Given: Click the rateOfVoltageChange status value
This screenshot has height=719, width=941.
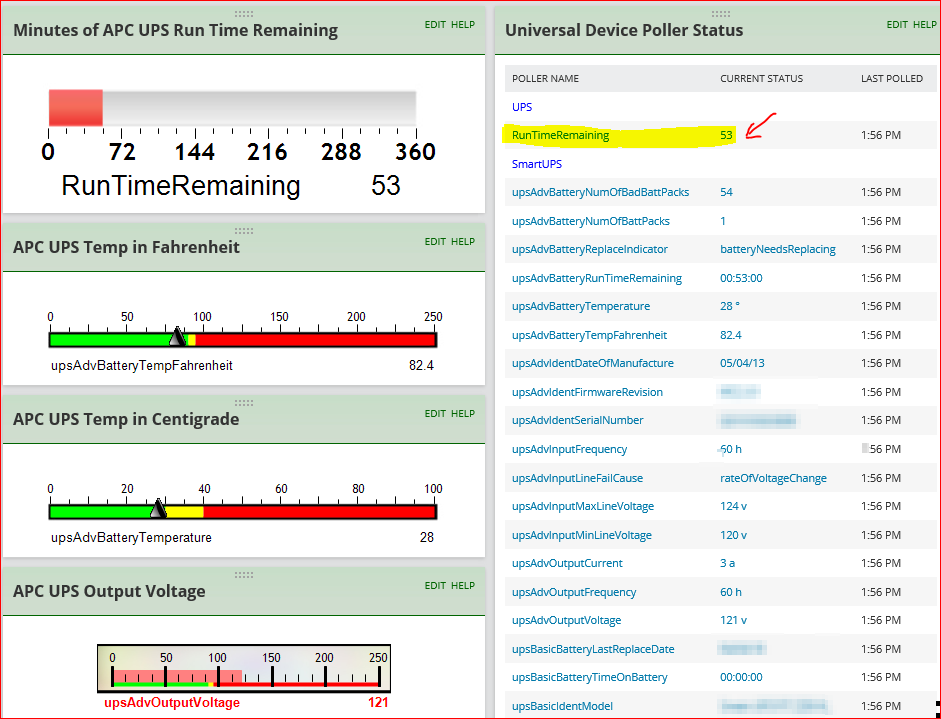Looking at the screenshot, I should (x=773, y=478).
